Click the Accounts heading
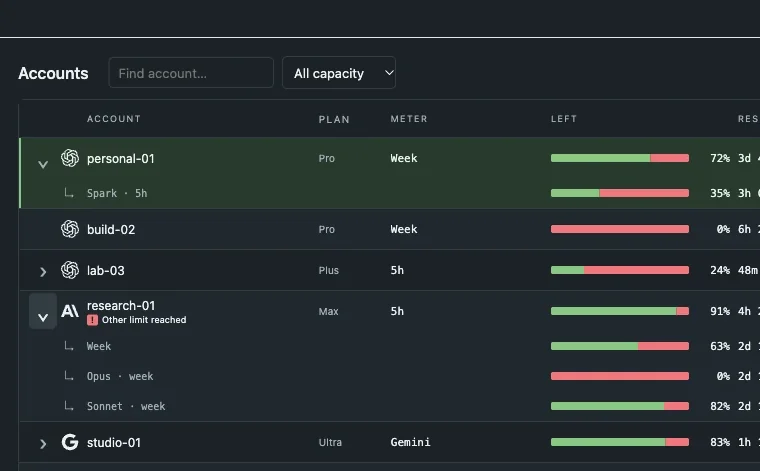Viewport: 760px width, 471px height. 53,73
